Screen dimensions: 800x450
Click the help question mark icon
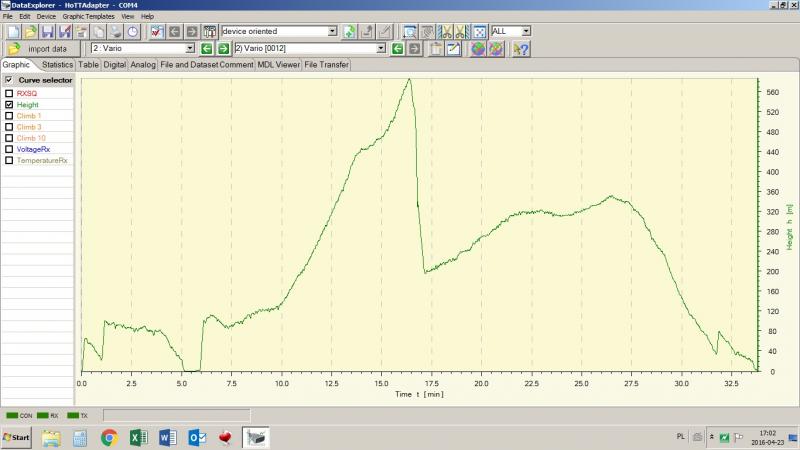tap(520, 48)
